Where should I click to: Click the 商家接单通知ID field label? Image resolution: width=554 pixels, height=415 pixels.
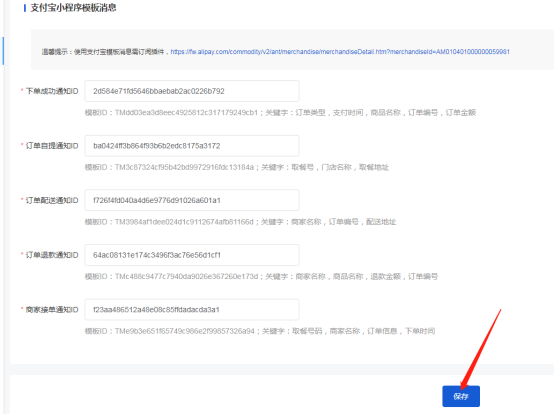(52, 309)
